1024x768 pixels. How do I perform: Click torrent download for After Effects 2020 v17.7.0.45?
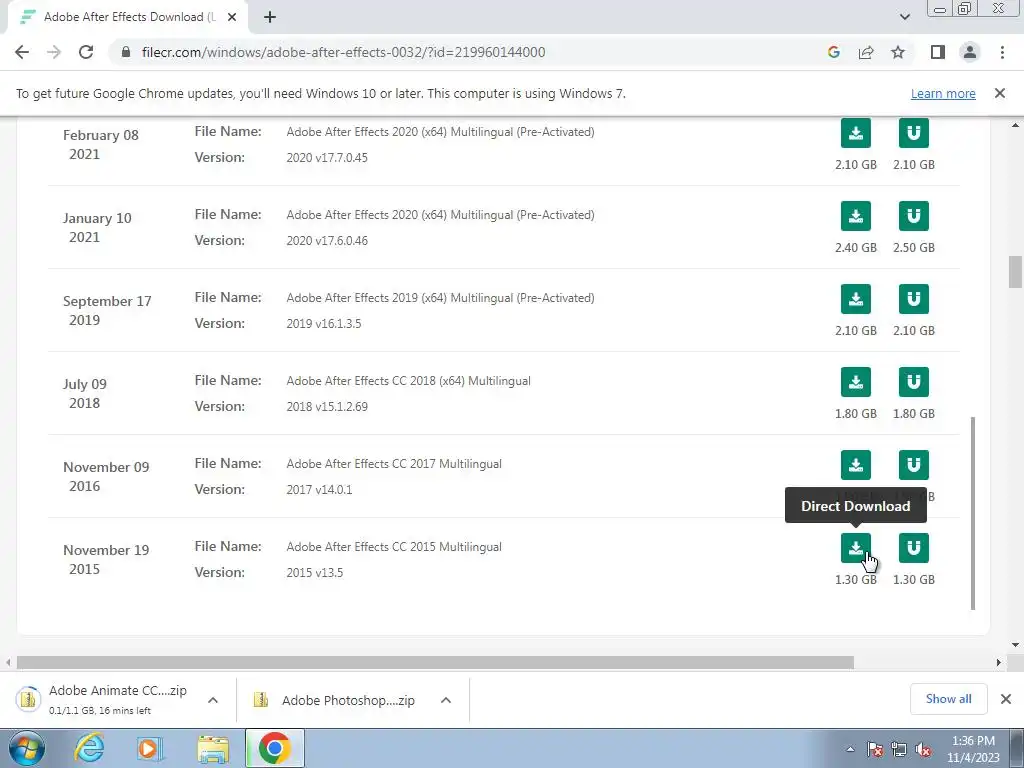(914, 133)
